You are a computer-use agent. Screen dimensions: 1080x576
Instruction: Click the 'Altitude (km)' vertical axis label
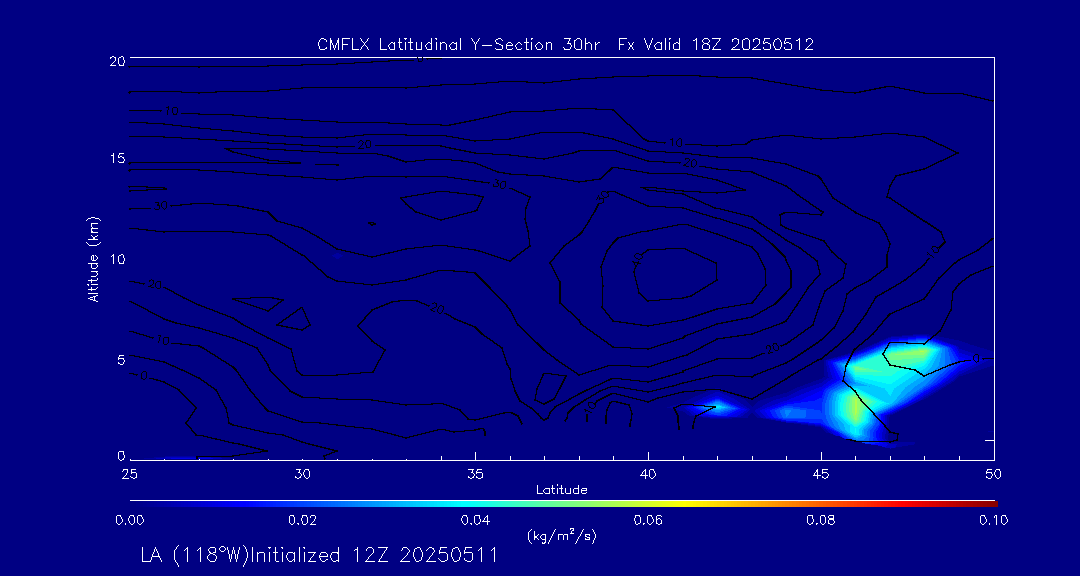click(x=93, y=259)
